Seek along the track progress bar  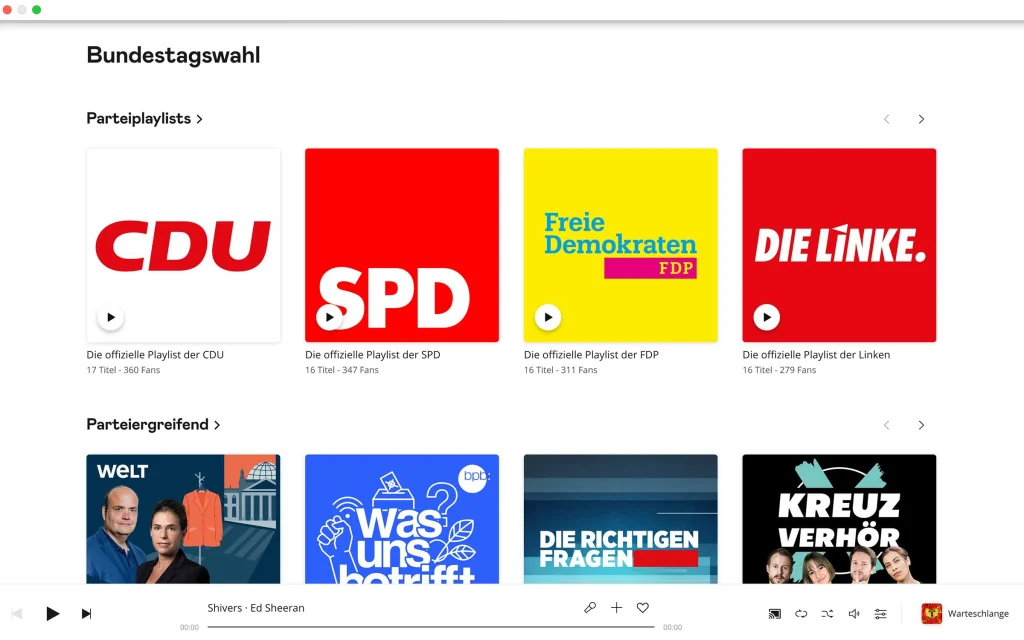[x=431, y=627]
